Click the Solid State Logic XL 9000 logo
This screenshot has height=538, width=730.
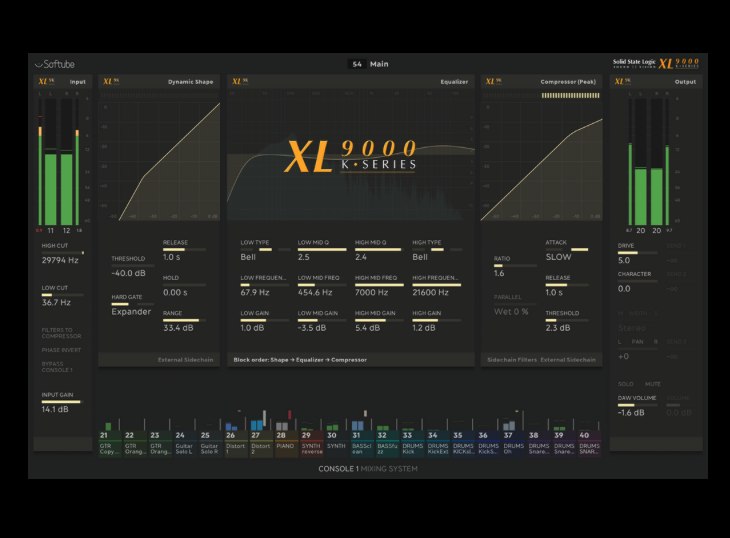655,63
